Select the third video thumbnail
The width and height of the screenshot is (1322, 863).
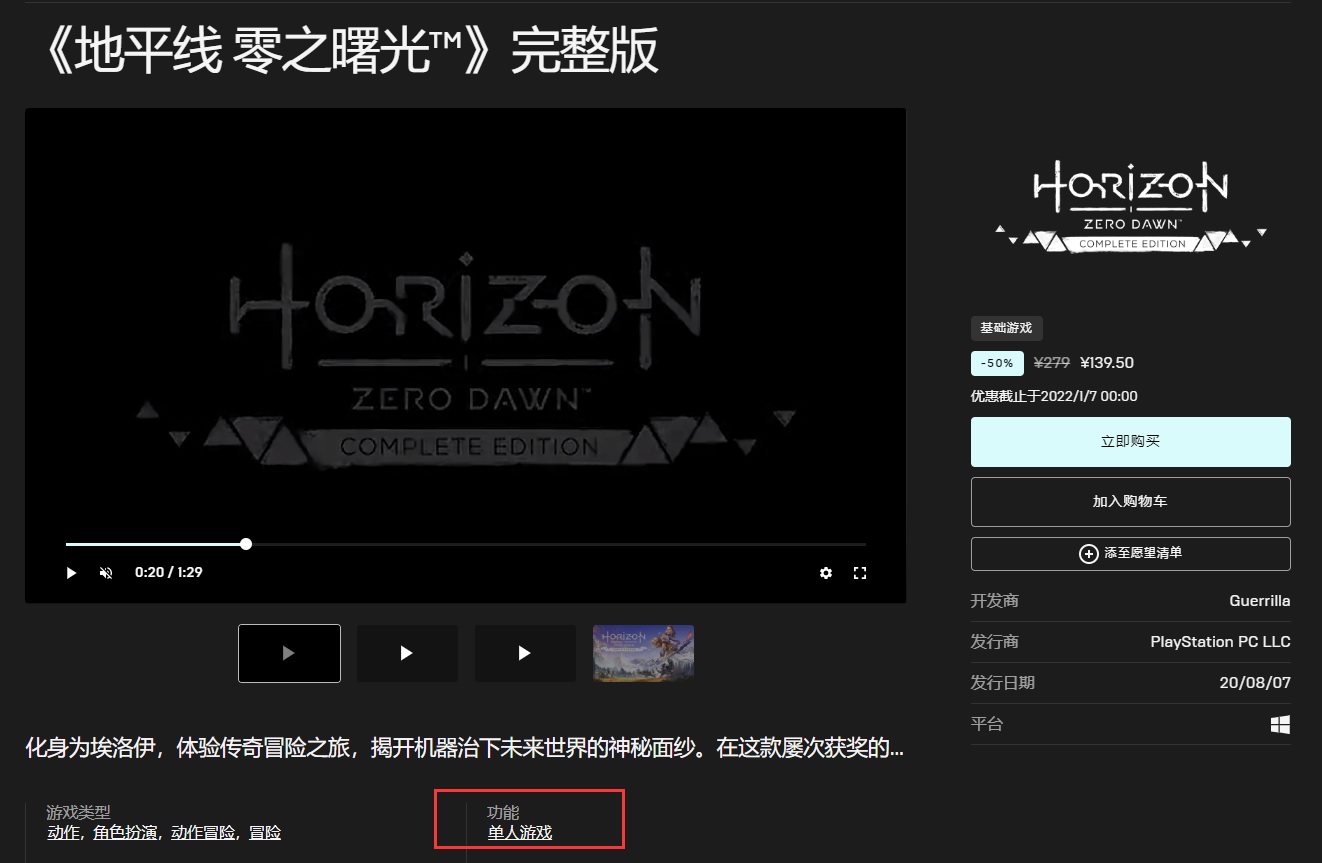(x=525, y=653)
